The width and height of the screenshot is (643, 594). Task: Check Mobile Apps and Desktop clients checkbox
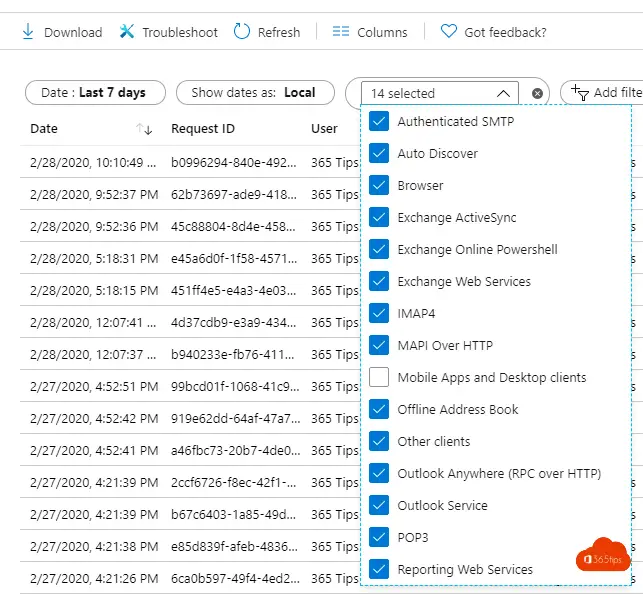pos(379,377)
